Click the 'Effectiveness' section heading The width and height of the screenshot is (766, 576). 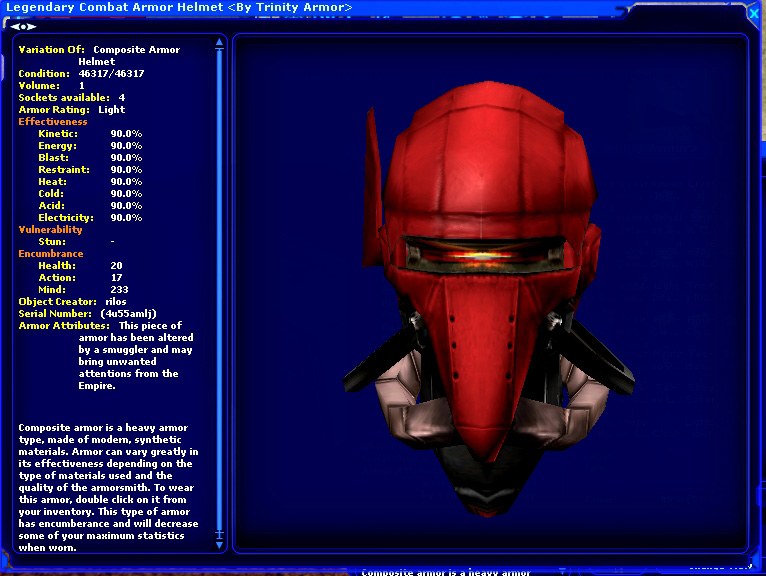(53, 122)
